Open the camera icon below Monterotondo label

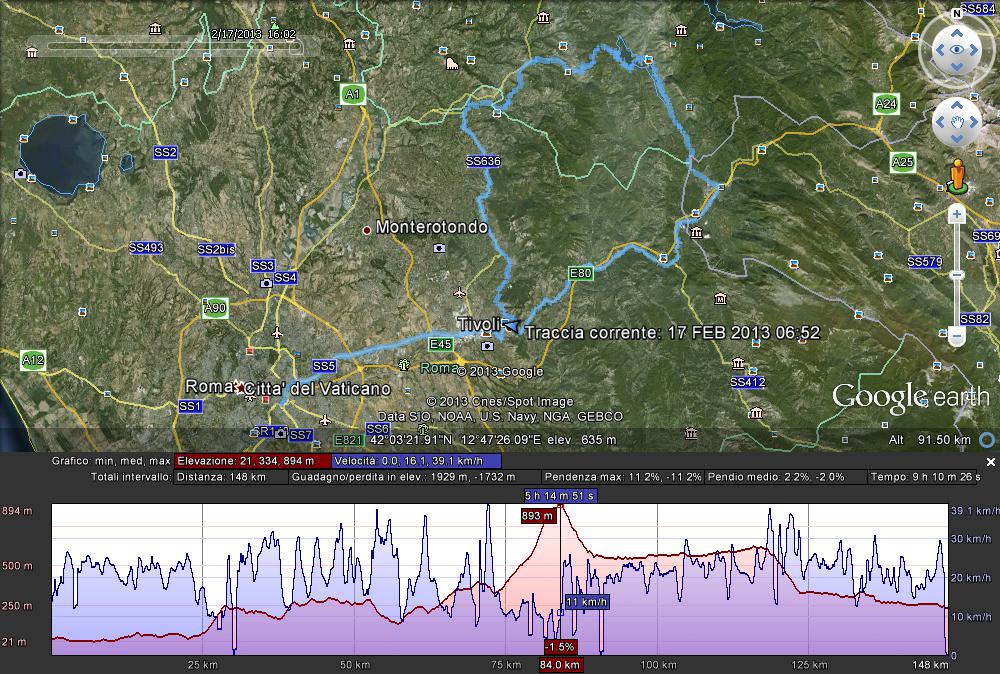[439, 247]
